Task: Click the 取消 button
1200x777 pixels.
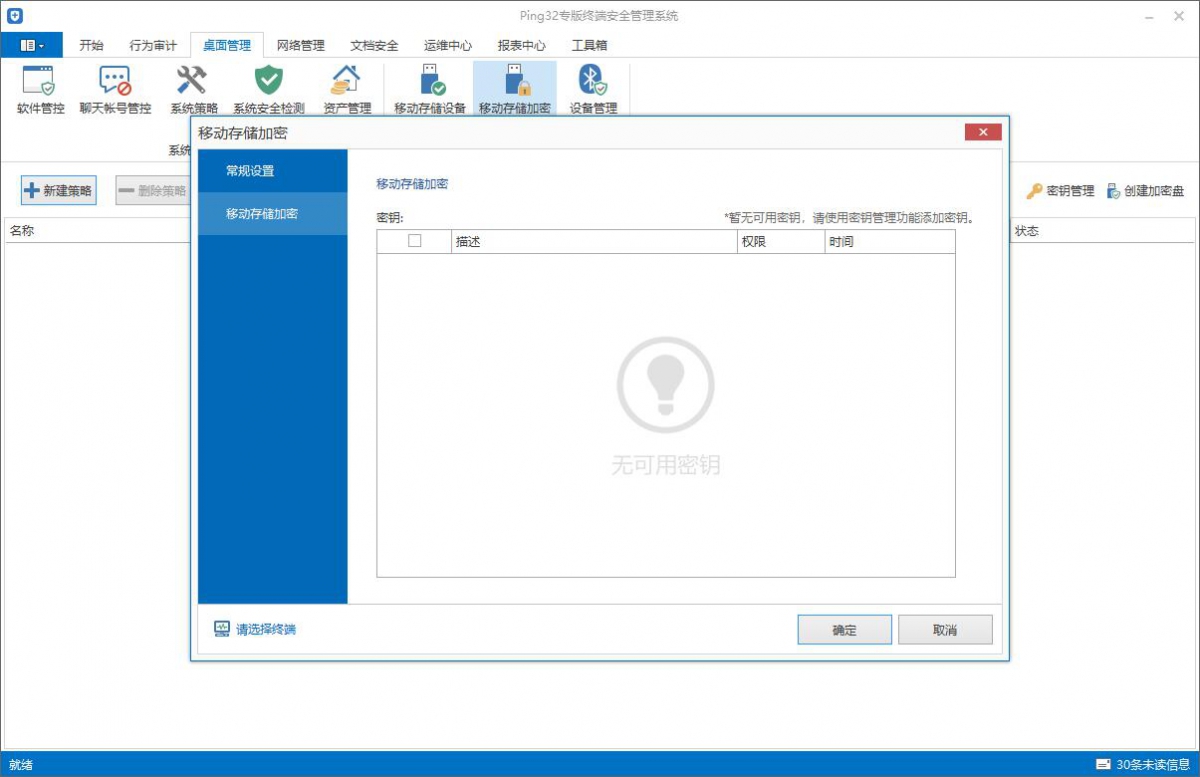Action: pyautogui.click(x=945, y=630)
